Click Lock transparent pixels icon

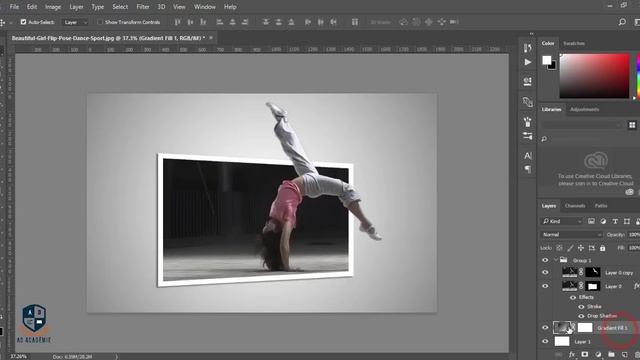(559, 248)
